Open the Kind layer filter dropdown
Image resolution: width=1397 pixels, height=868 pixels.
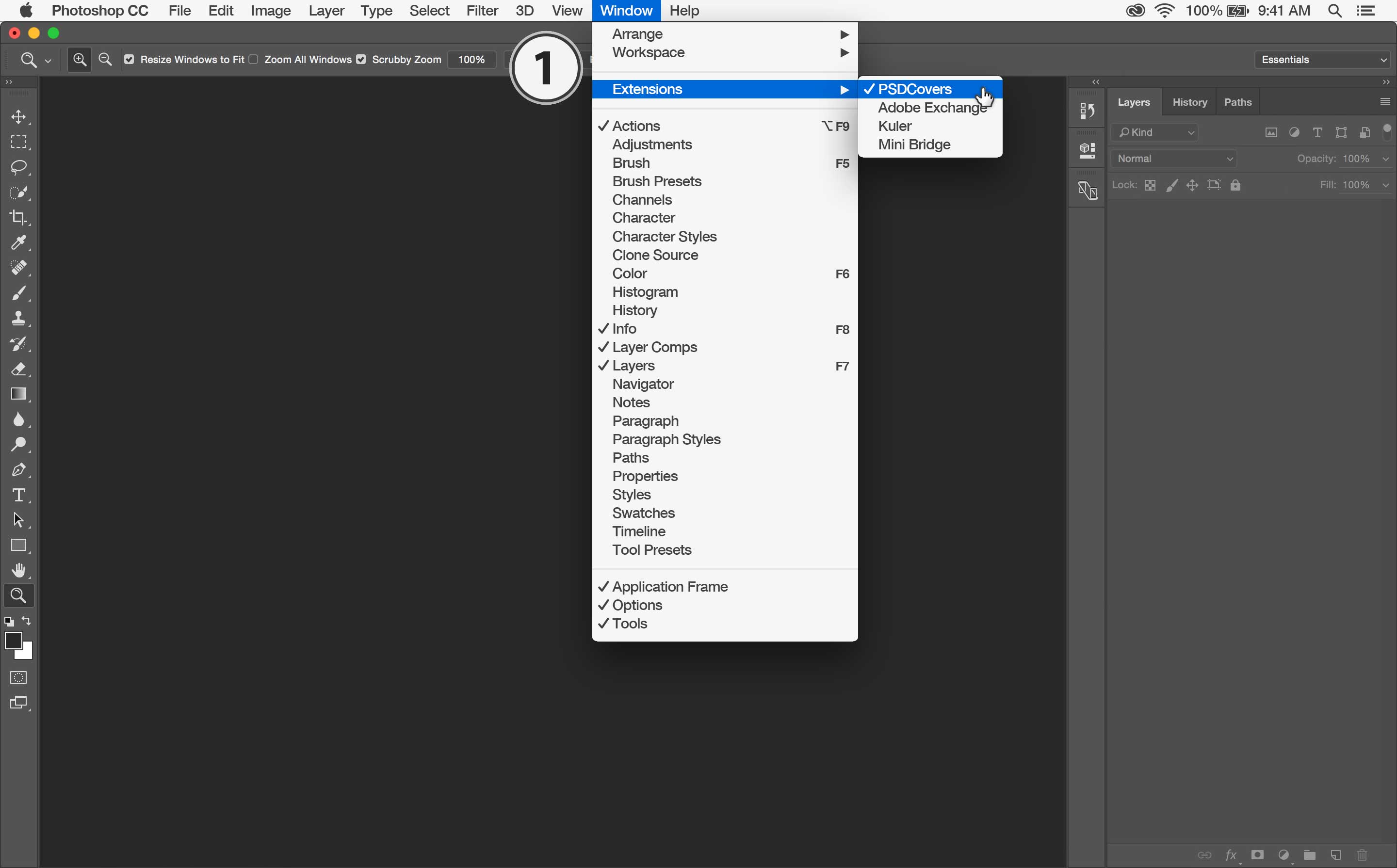point(1154,132)
